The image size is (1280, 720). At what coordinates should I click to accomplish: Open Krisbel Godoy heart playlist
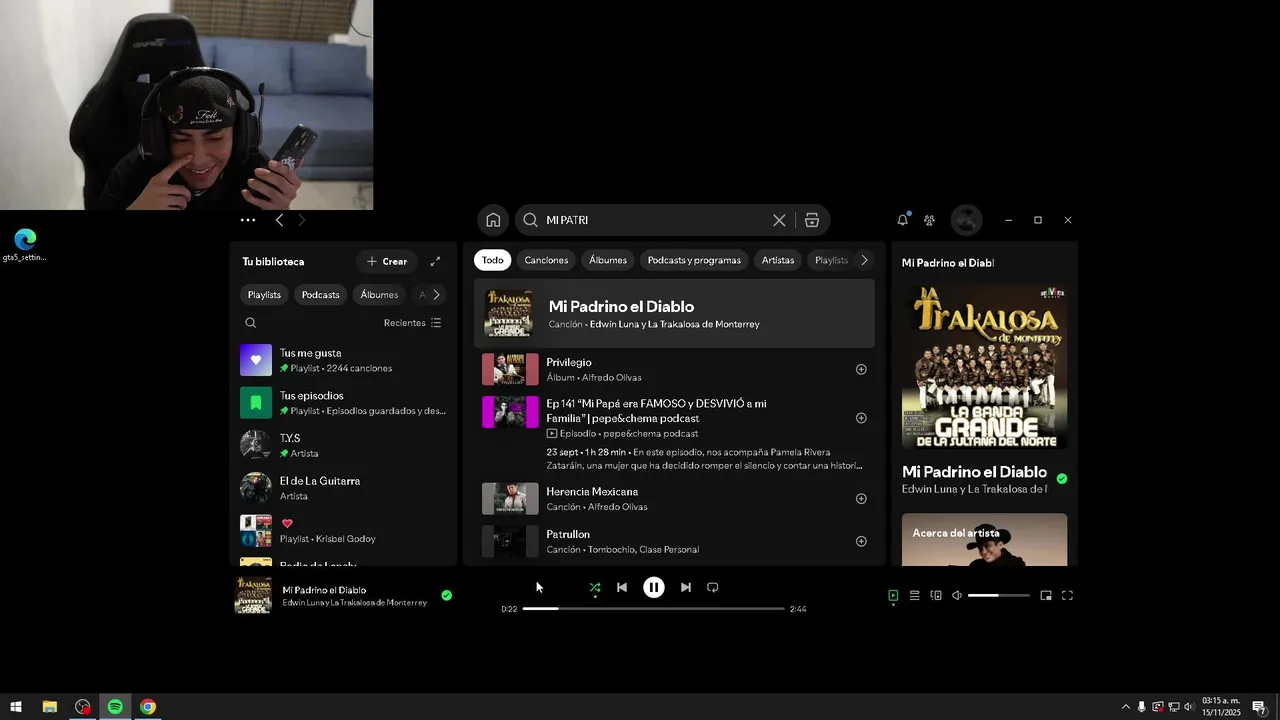coord(343,530)
